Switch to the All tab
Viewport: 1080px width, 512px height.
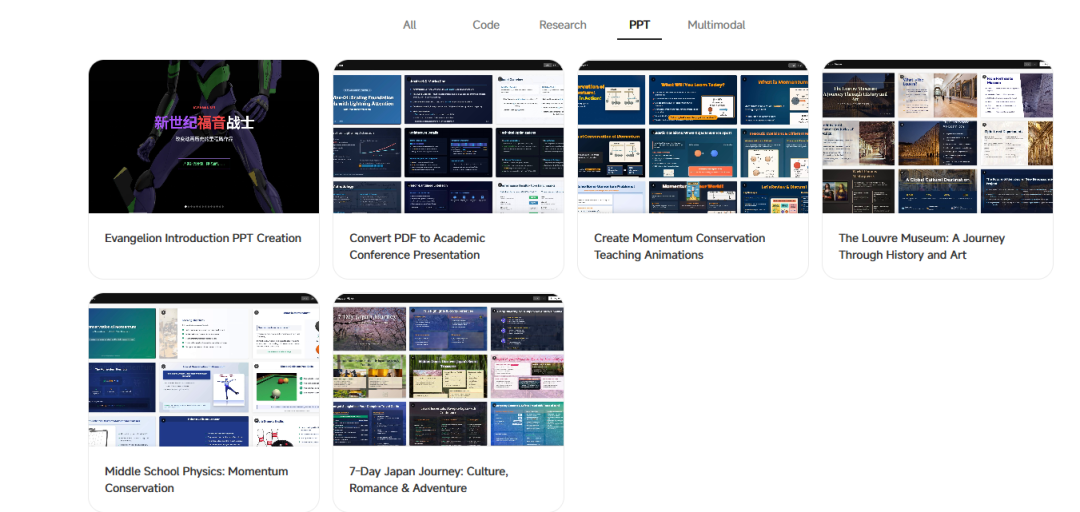tap(409, 25)
